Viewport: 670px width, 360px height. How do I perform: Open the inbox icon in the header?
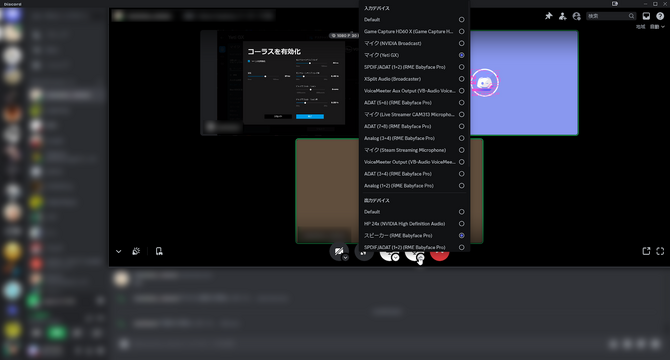point(646,16)
